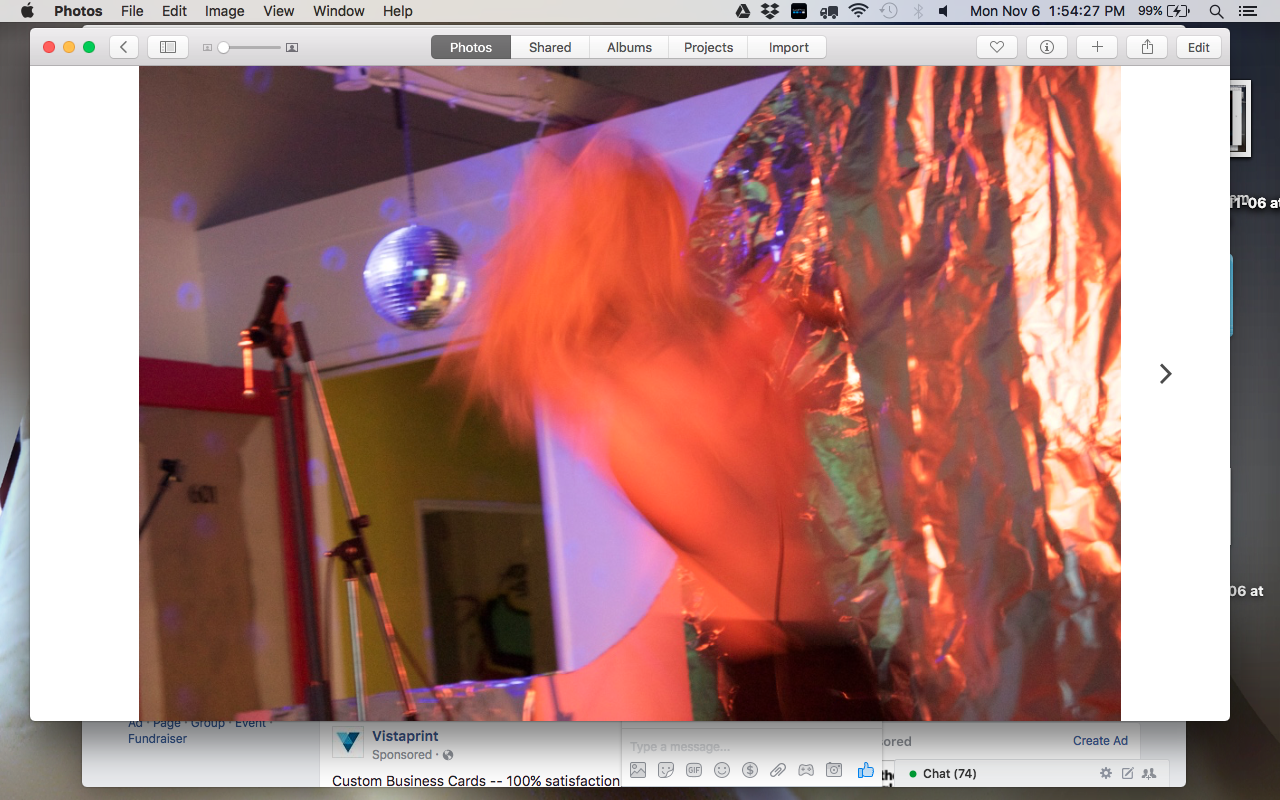Click the small zoom-out thumbnail icon
Viewport: 1280px width, 800px height.
208,47
